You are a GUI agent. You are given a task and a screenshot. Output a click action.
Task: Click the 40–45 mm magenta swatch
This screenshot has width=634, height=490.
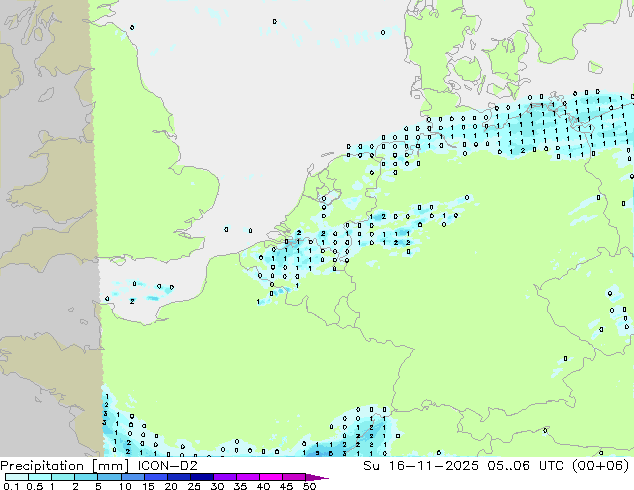click(271, 477)
